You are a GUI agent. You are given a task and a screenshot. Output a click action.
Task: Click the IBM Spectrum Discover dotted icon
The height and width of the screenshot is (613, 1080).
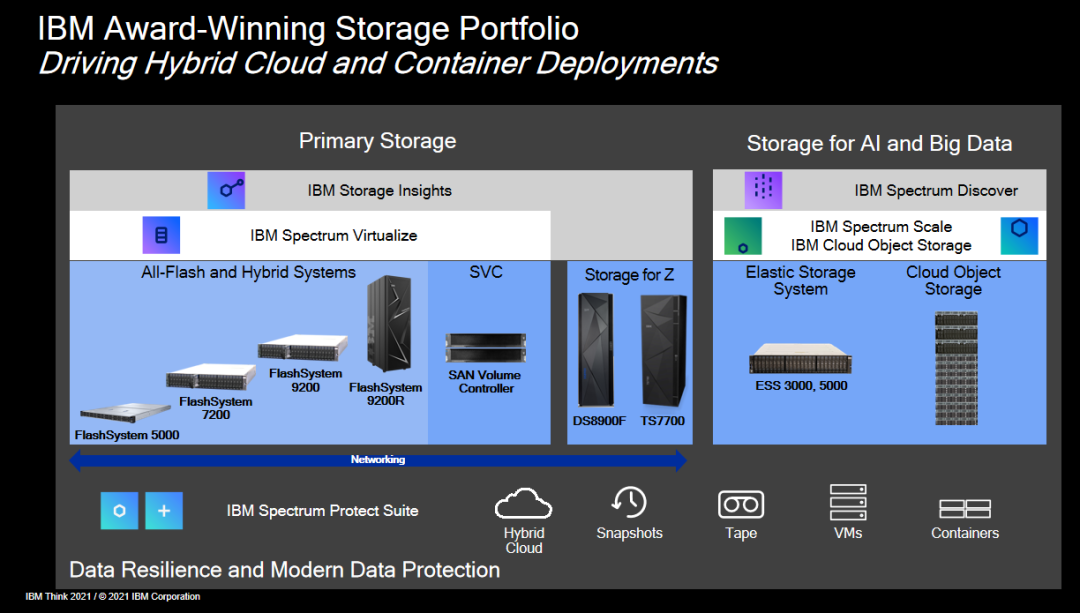pyautogui.click(x=763, y=190)
